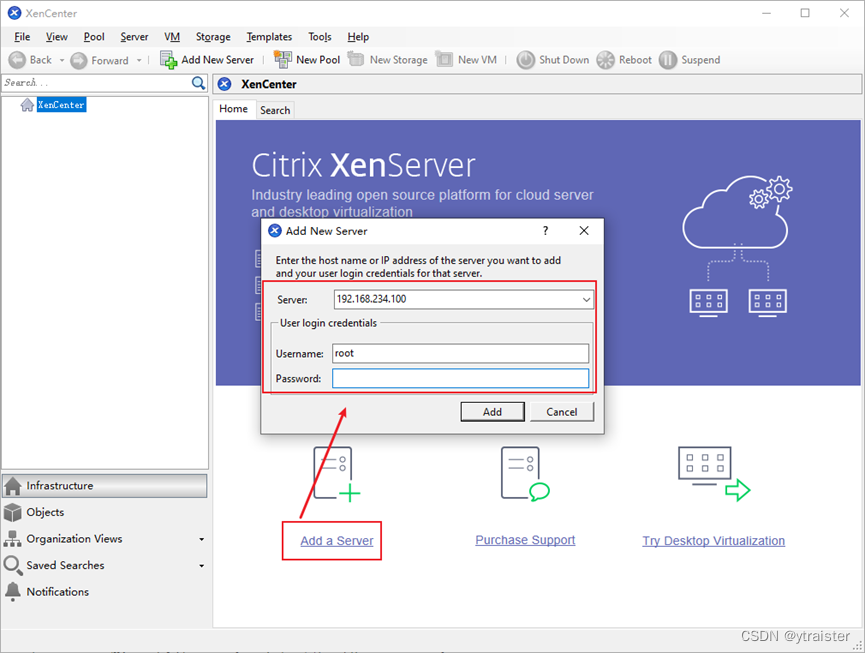Open the Server menu
The image size is (865, 653).
(134, 36)
